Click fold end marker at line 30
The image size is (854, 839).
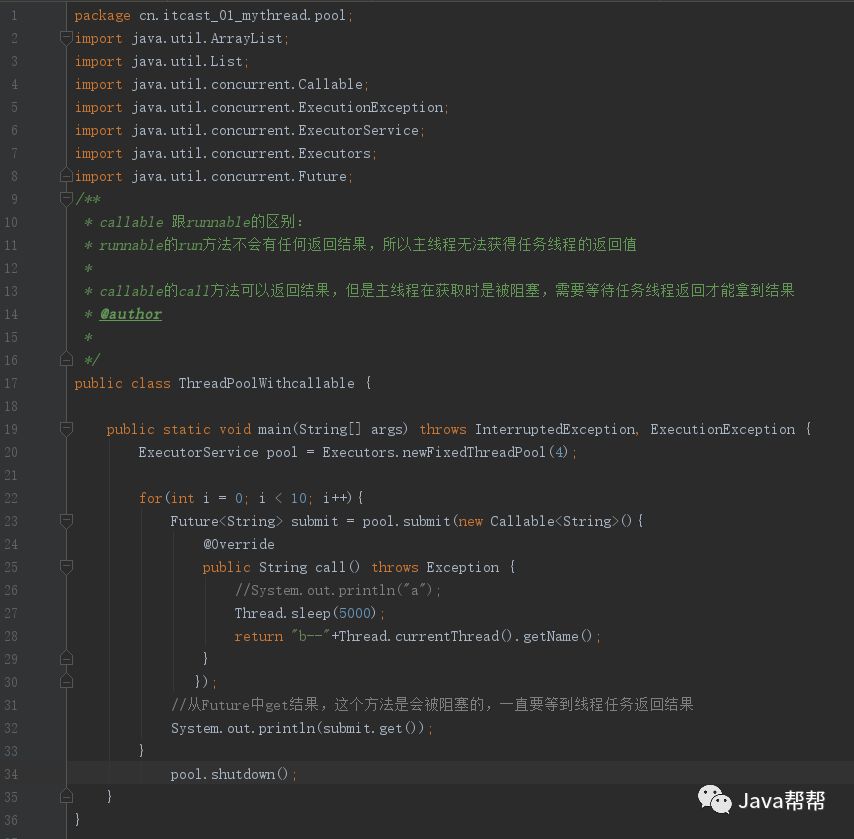pos(66,682)
